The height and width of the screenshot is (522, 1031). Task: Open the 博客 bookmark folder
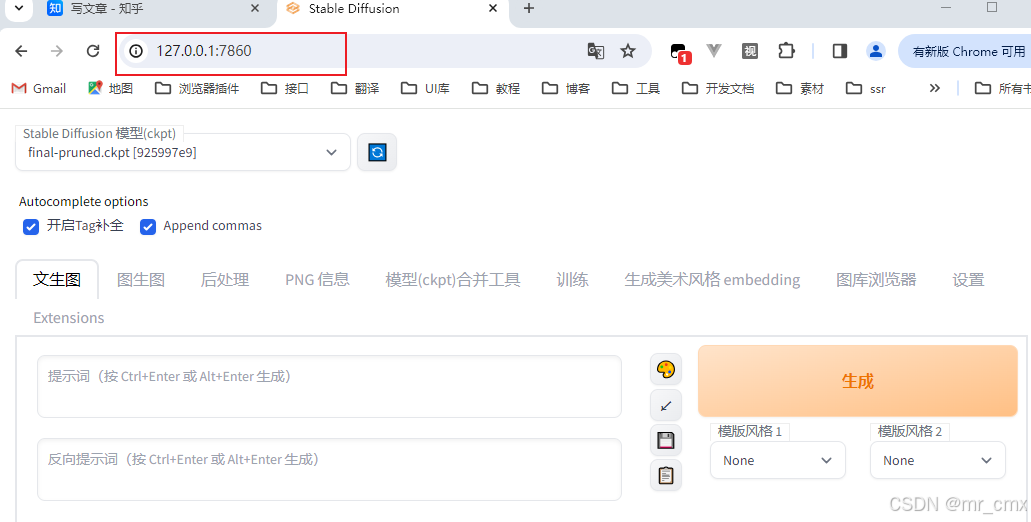(566, 88)
